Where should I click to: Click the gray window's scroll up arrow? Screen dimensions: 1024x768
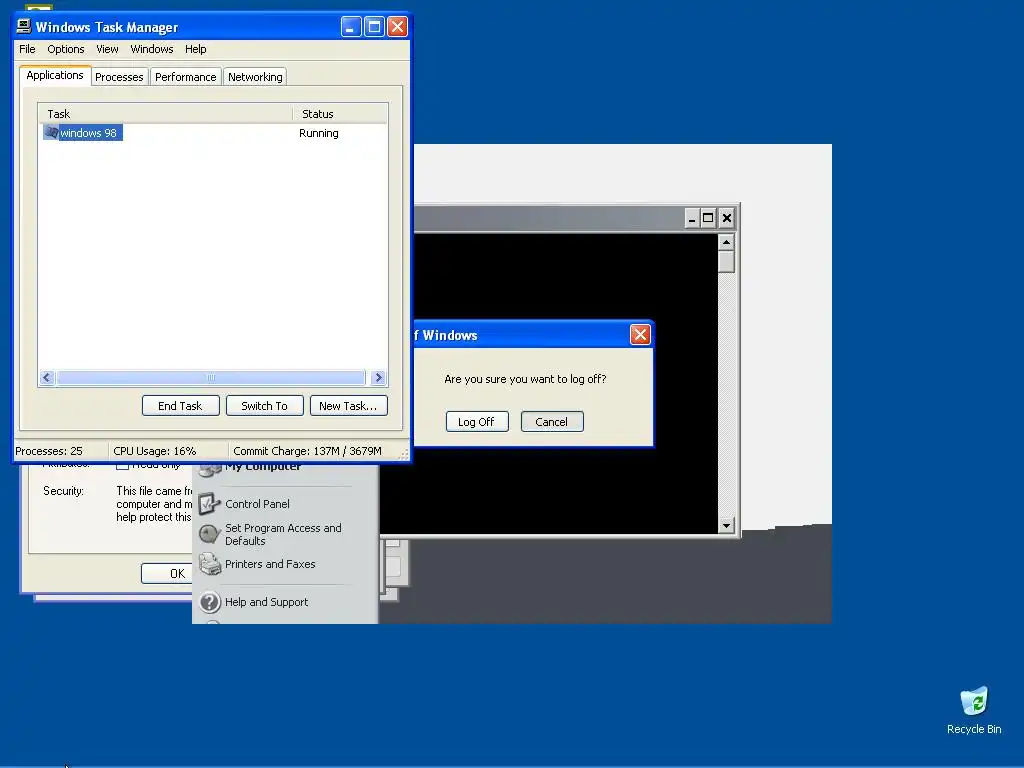tap(726, 242)
